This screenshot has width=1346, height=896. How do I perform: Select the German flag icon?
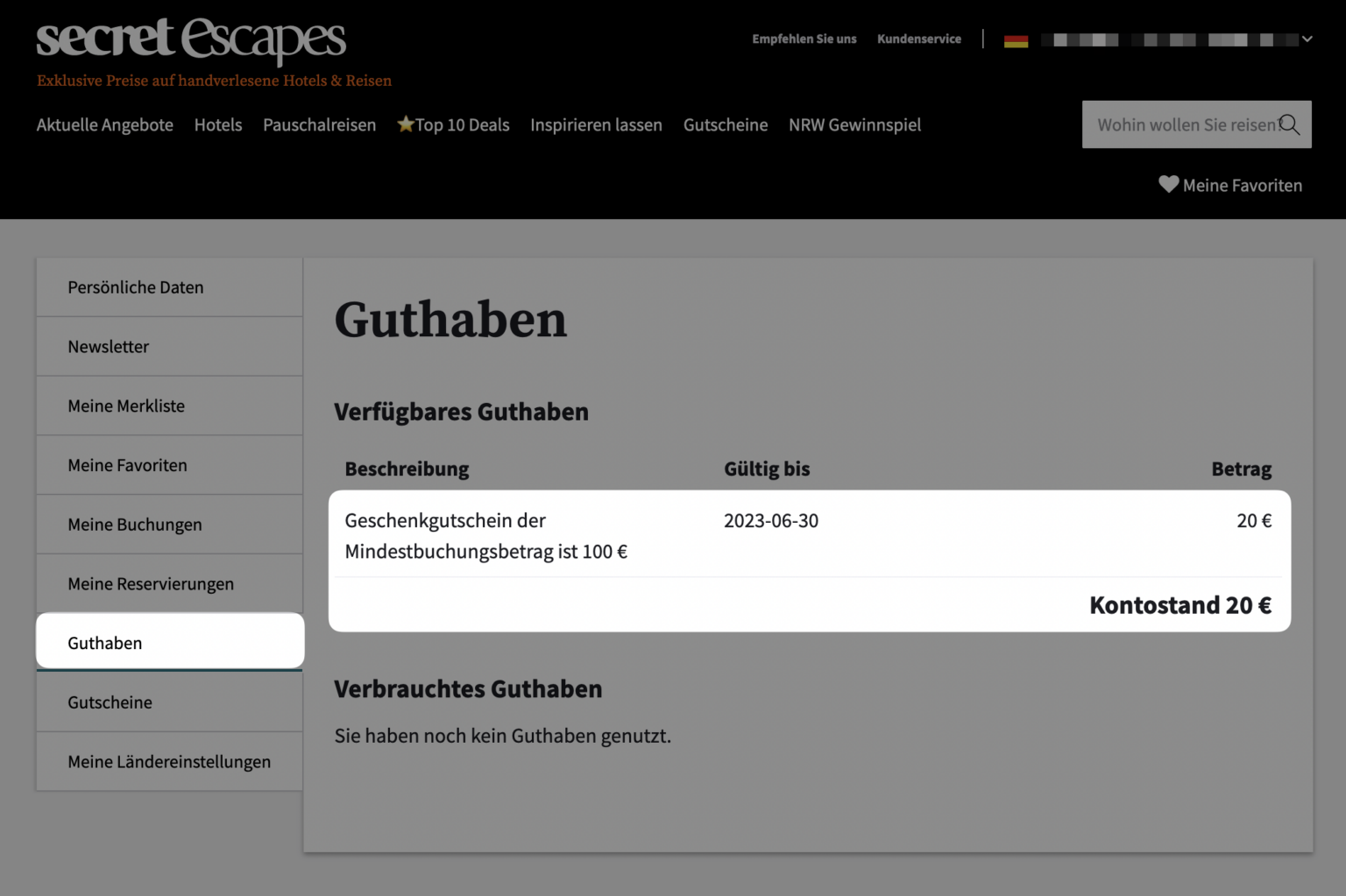(1016, 39)
